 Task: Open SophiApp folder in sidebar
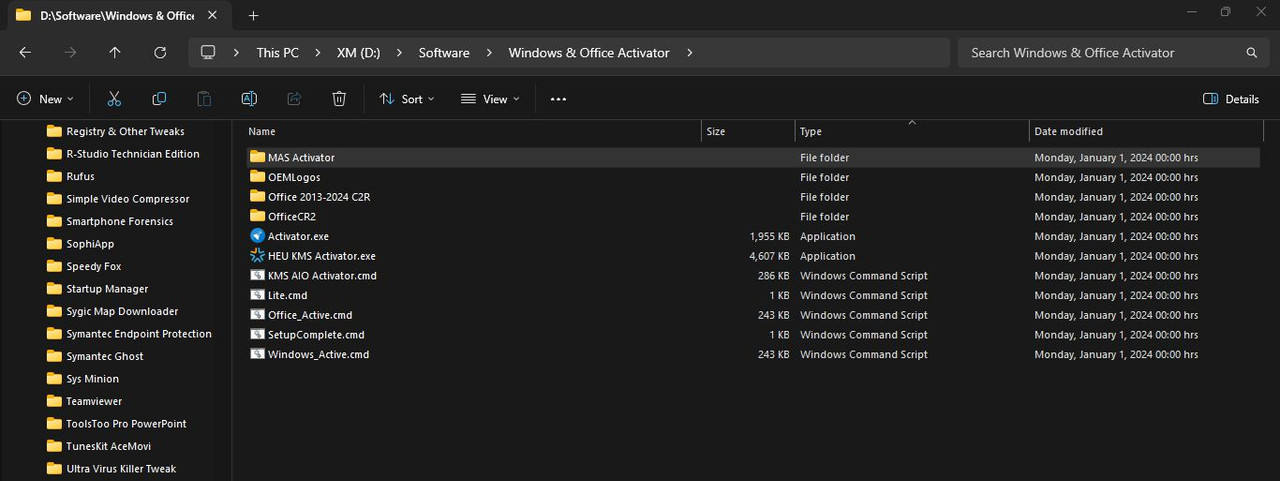pos(81,244)
